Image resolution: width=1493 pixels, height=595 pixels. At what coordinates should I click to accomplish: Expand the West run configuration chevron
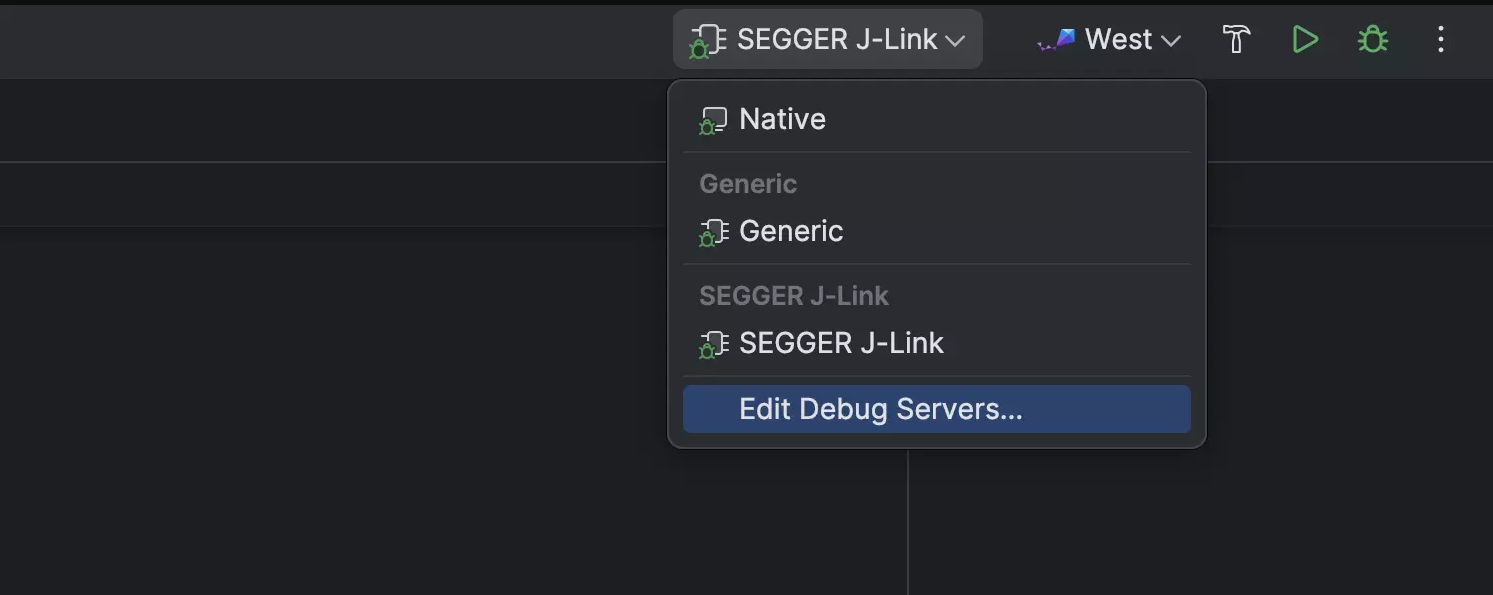(x=1171, y=41)
